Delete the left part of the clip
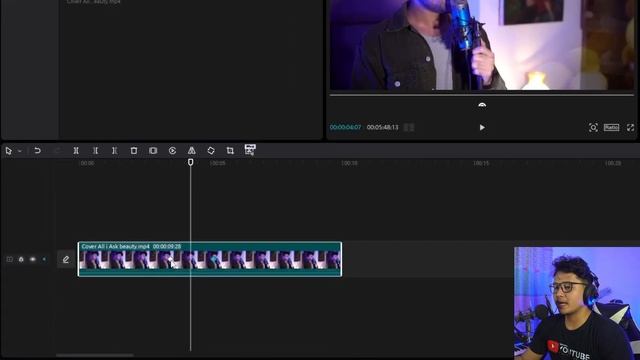 coord(95,151)
